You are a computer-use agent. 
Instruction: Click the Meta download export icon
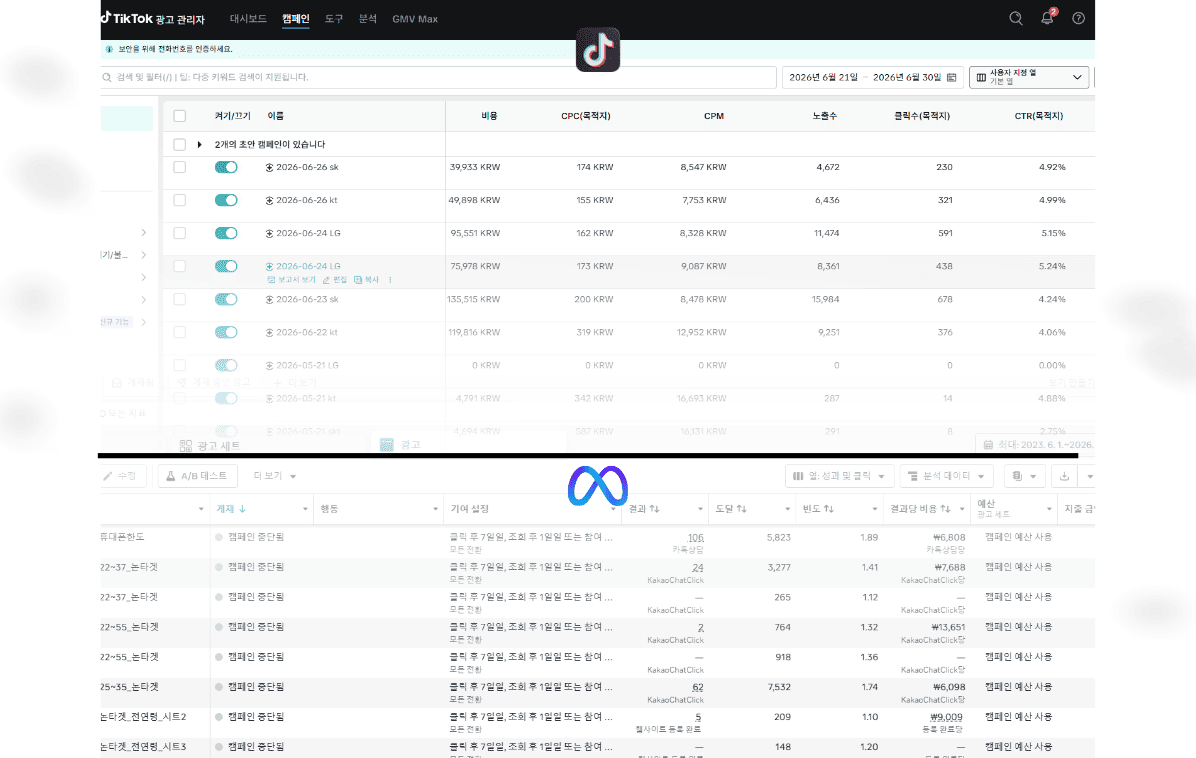pyautogui.click(x=1064, y=476)
